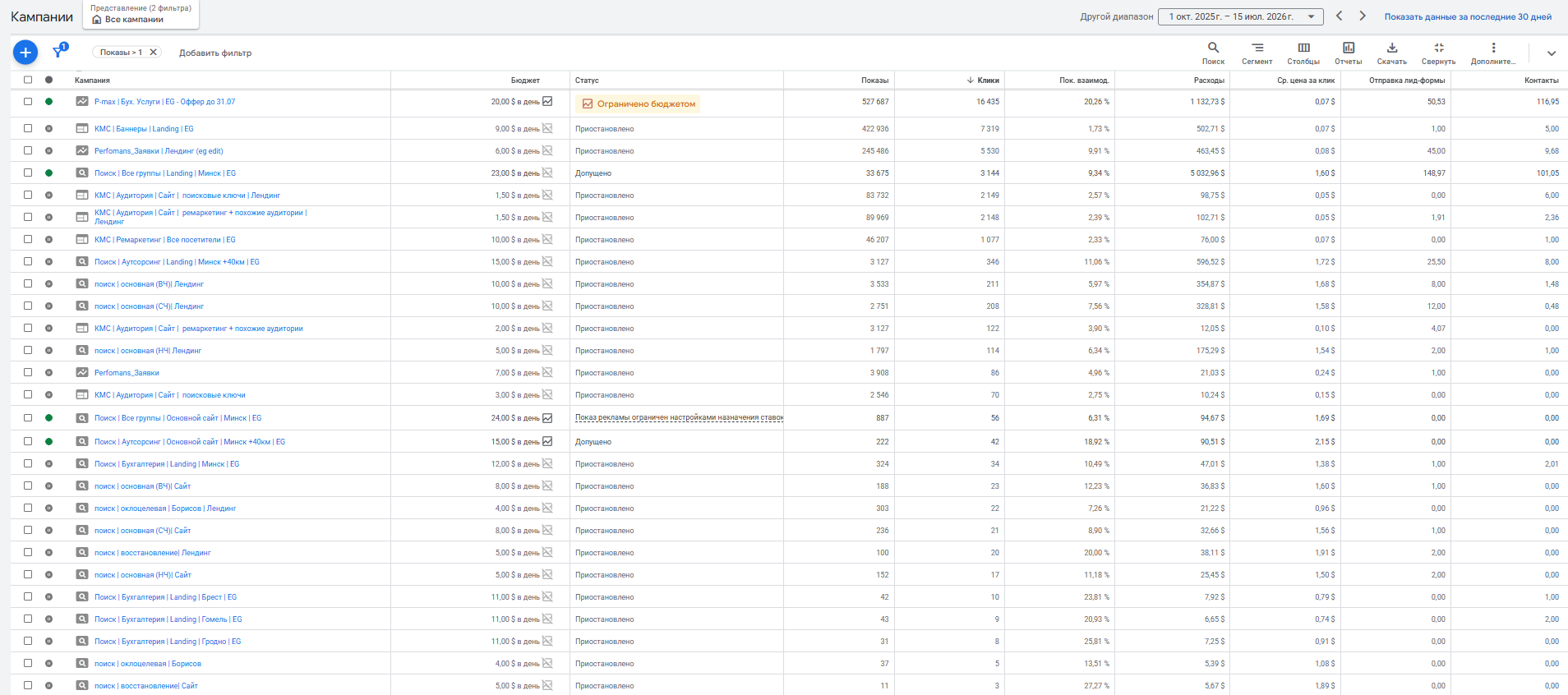This screenshot has height=695, width=1568.
Task: Sort by the Показы column header
Action: (874, 81)
